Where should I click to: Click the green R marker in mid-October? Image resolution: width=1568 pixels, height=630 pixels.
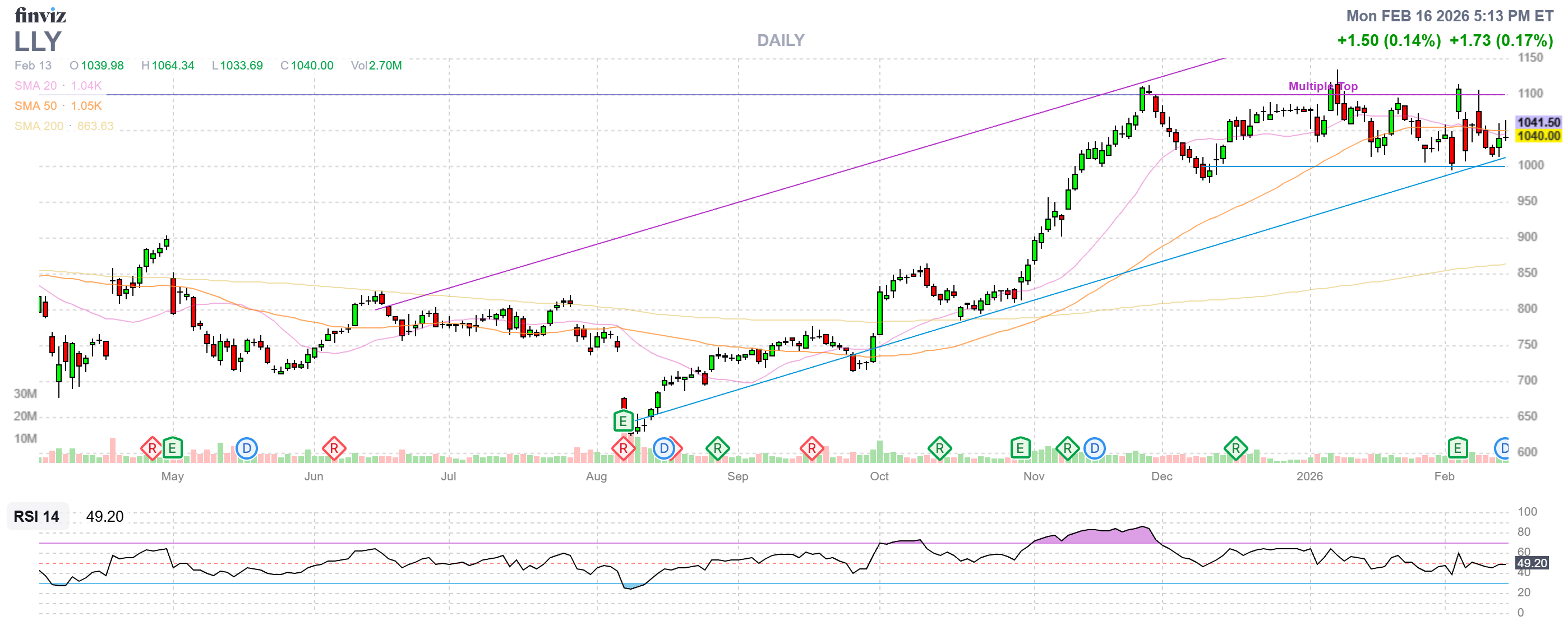(939, 449)
